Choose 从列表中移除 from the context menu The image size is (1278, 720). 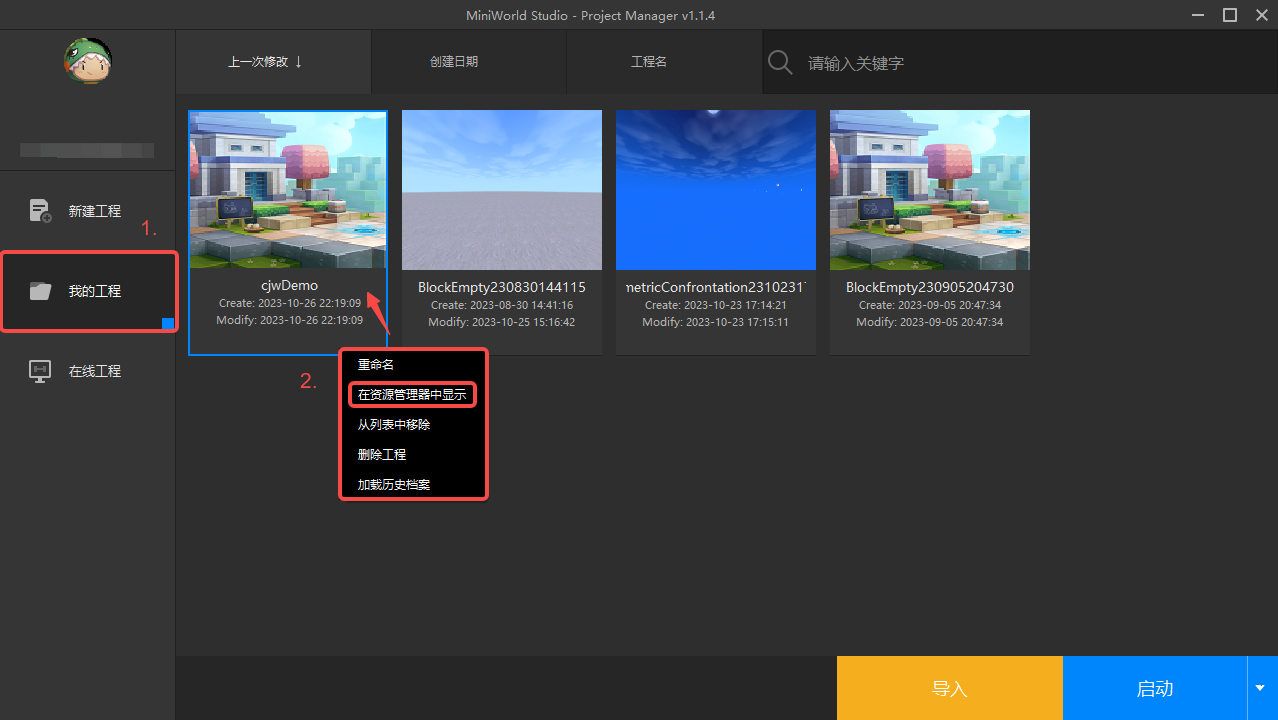[x=413, y=425]
